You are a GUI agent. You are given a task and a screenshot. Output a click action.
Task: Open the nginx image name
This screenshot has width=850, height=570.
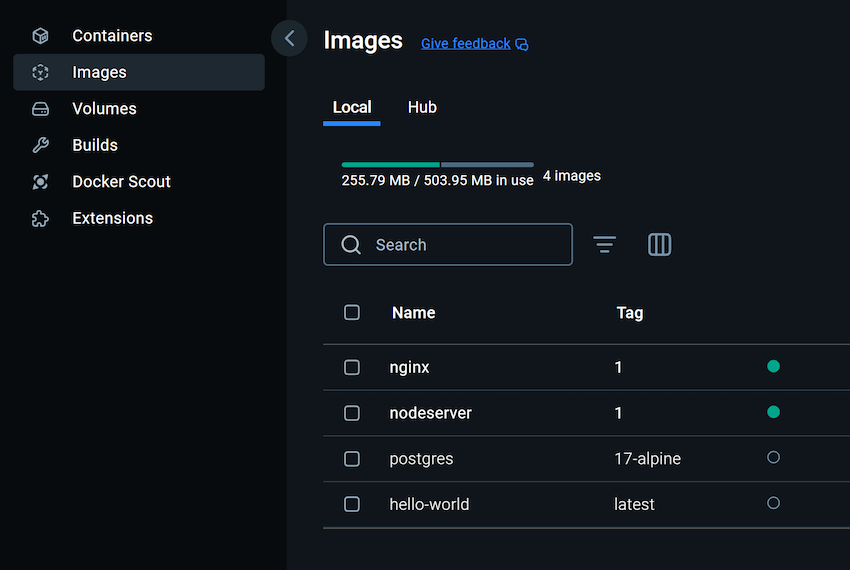[x=409, y=367]
